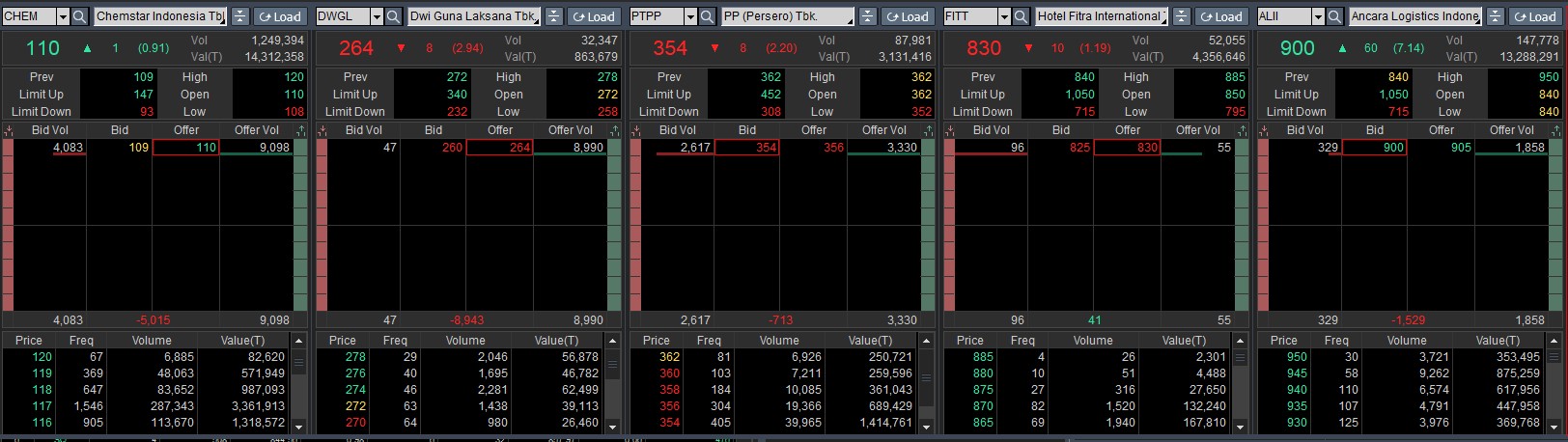This screenshot has height=442, width=1568.
Task: Click the search magnifier next to ALII
Action: [x=1335, y=16]
